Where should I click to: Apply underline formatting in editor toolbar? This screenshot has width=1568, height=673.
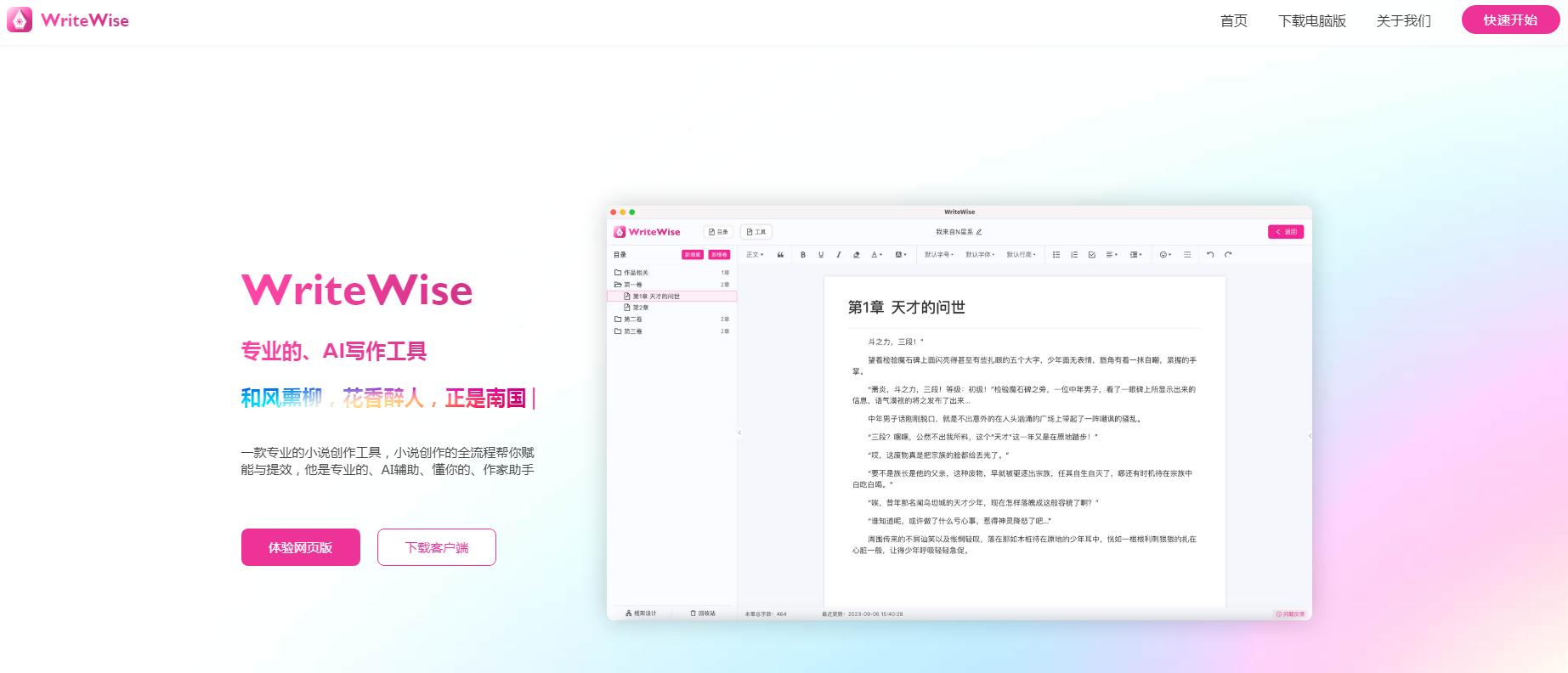(821, 255)
